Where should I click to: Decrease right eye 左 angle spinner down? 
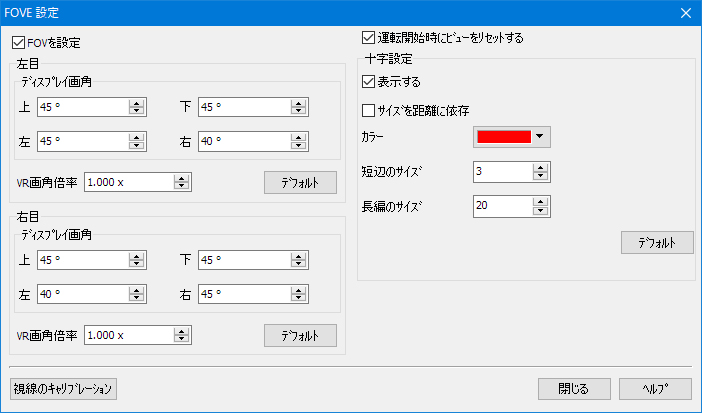(x=136, y=298)
